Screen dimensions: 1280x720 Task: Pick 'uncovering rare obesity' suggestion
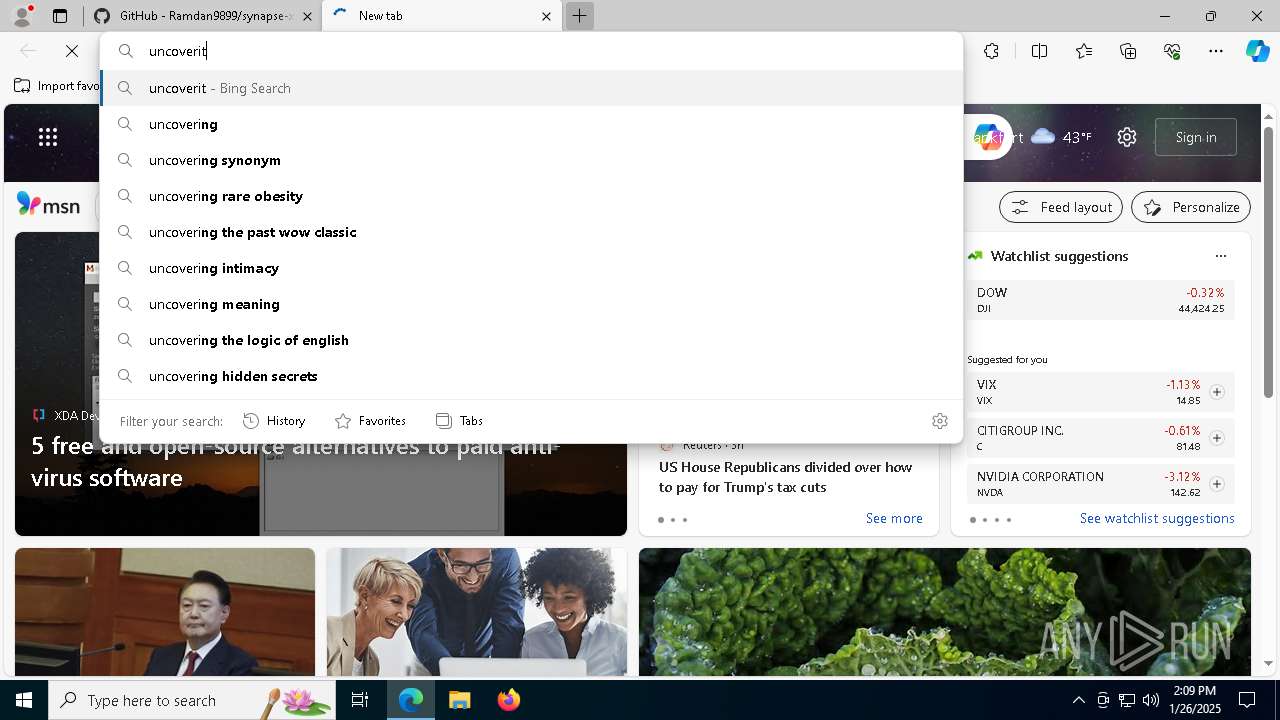point(532,196)
